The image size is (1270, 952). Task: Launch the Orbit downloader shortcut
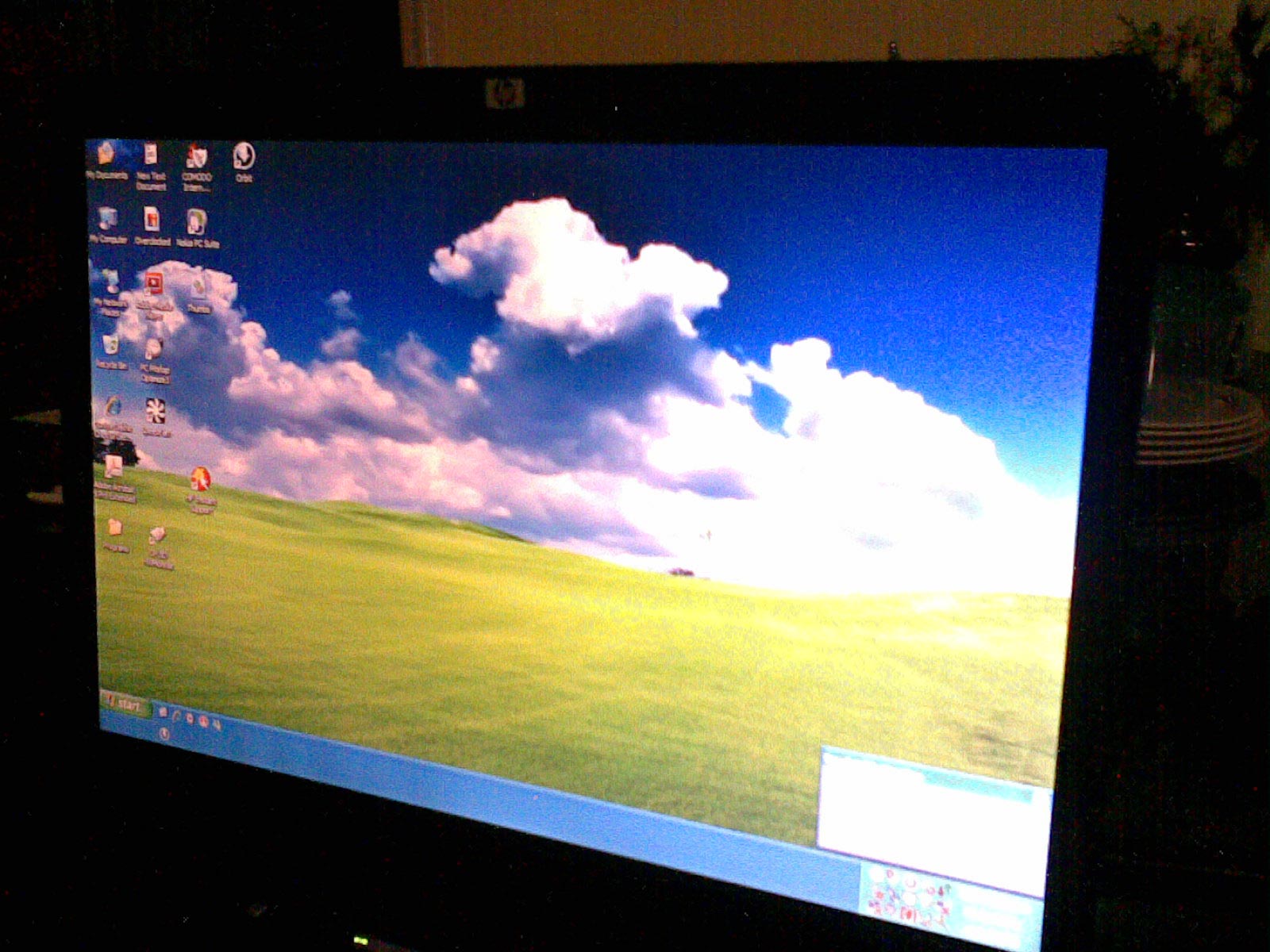coord(243,162)
